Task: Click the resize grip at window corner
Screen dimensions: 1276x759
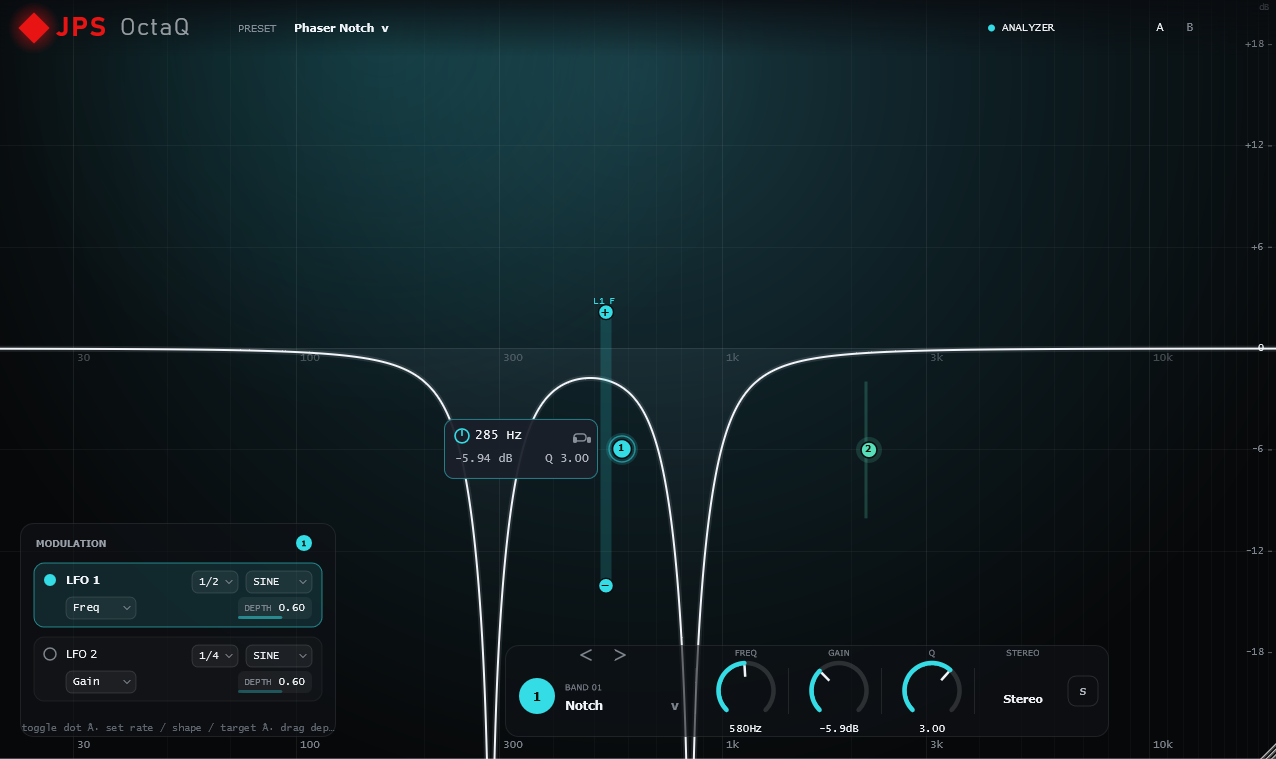Action: 1267,750
